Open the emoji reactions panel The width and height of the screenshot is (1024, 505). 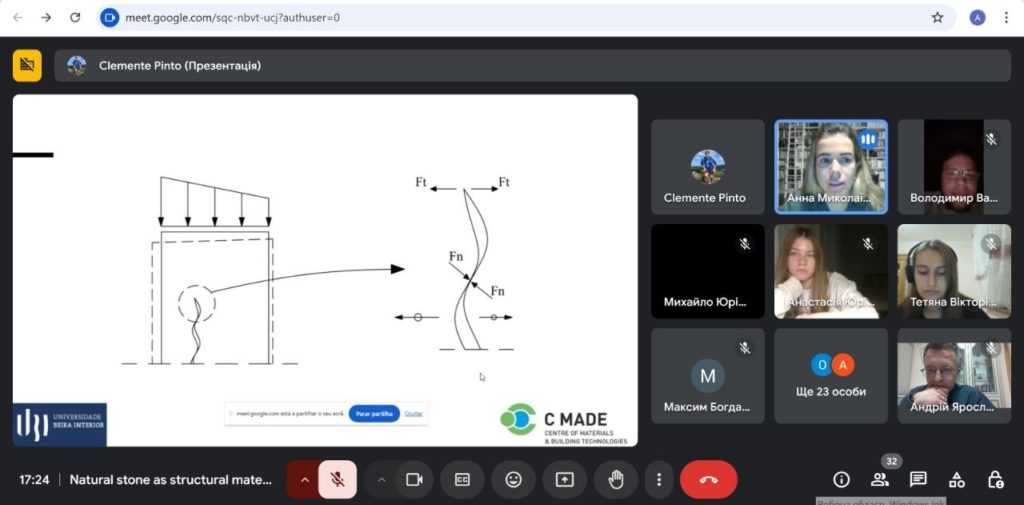513,480
